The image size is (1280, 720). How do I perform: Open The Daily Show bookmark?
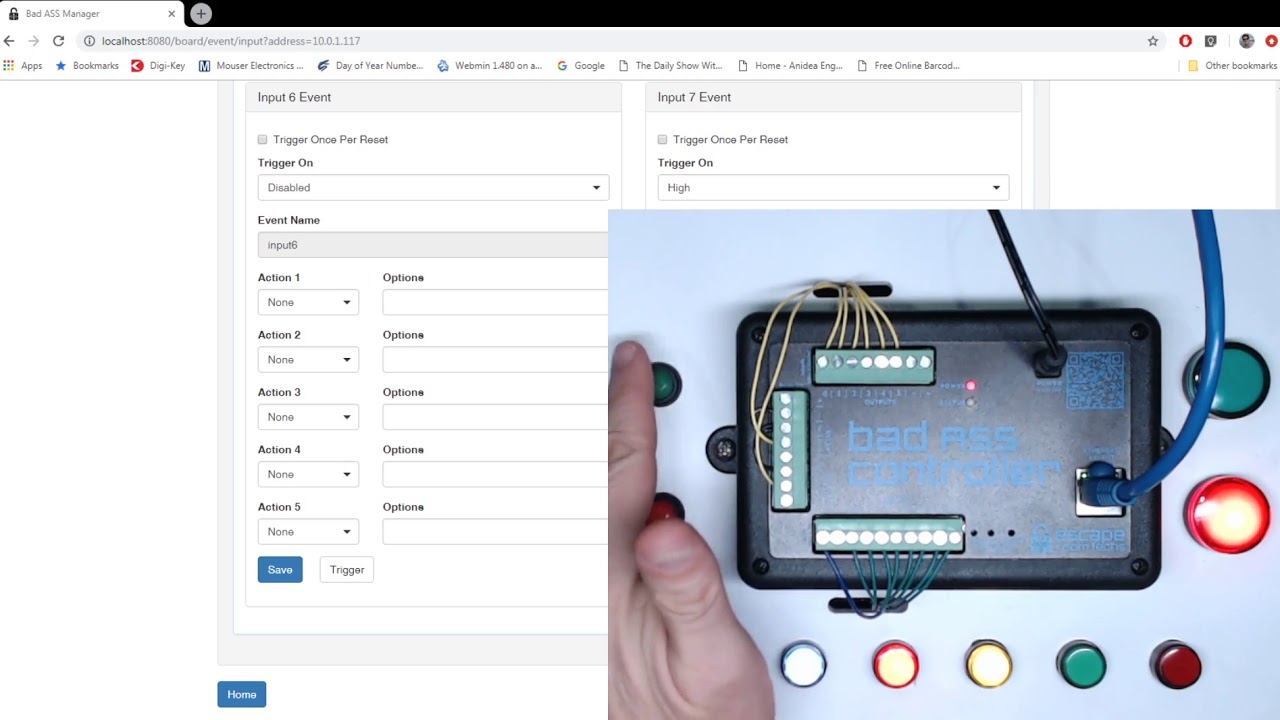pos(670,66)
